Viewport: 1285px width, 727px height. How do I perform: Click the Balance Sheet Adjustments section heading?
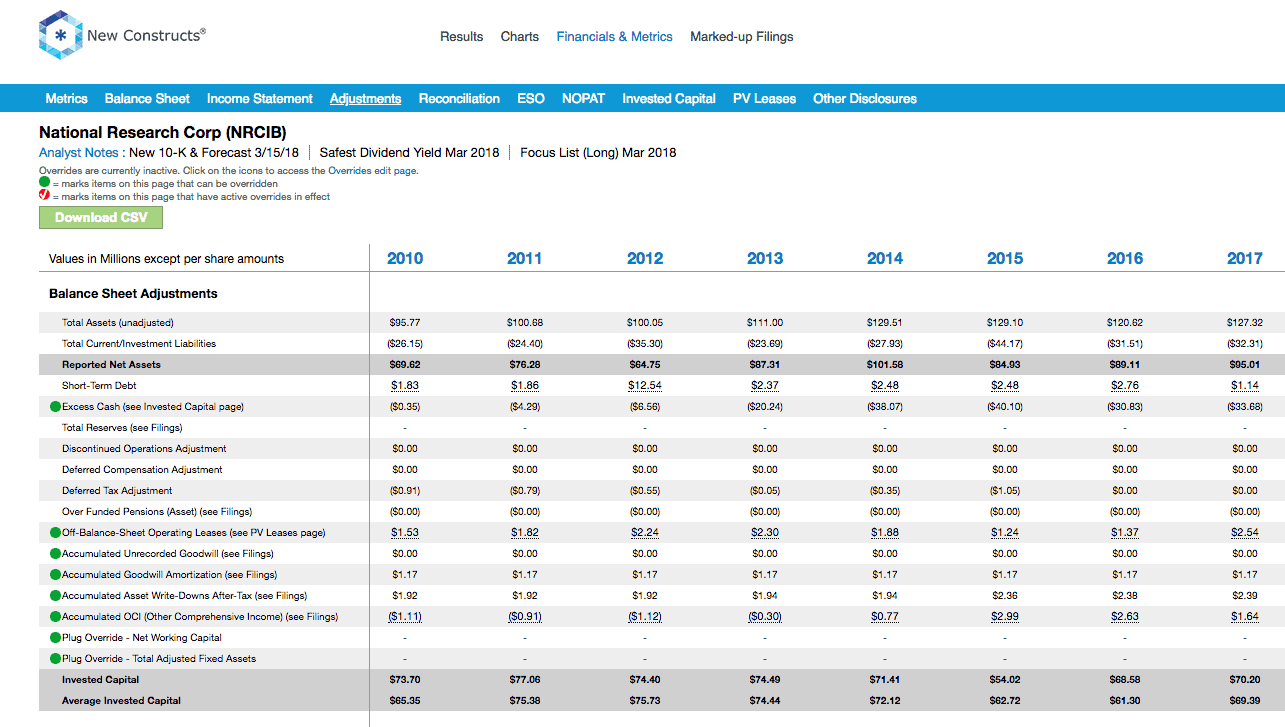[x=133, y=294]
